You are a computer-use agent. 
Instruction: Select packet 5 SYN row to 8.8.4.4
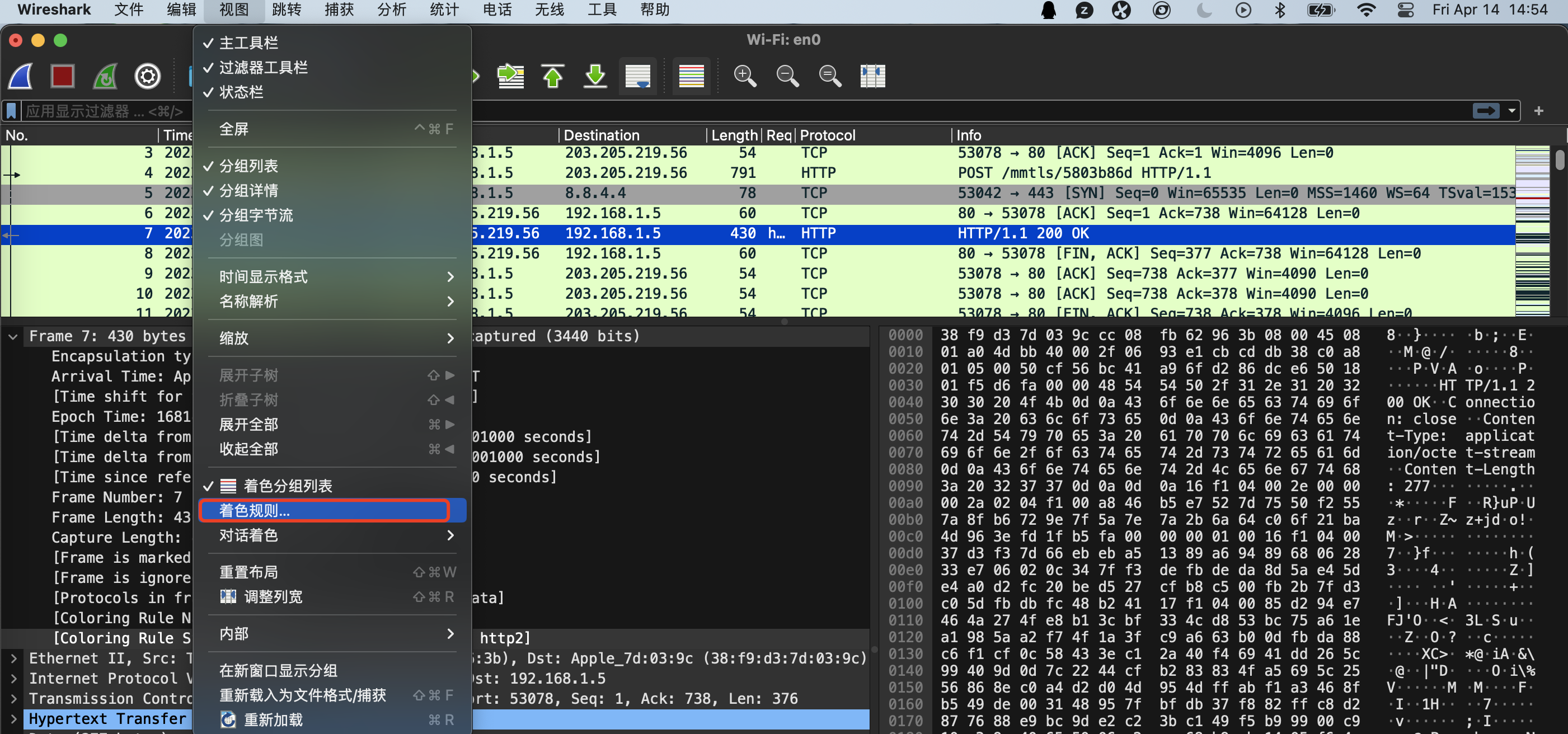pos(758,194)
